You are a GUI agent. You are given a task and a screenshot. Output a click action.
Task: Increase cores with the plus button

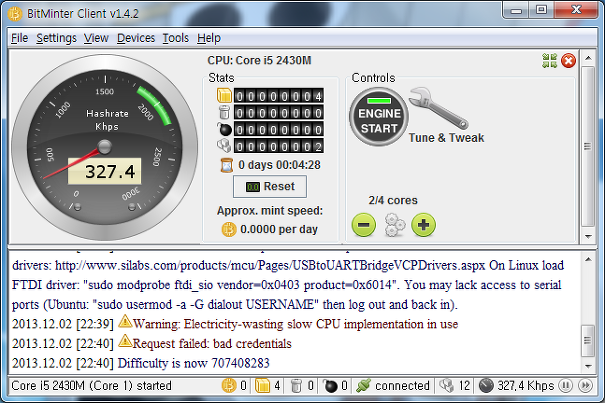tap(423, 225)
